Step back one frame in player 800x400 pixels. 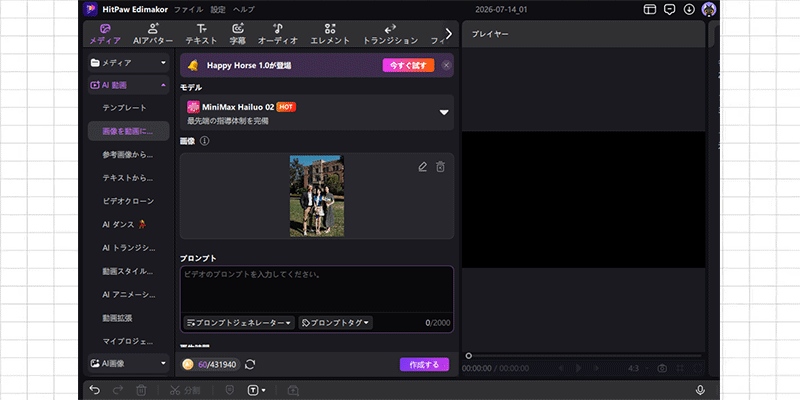561,368
